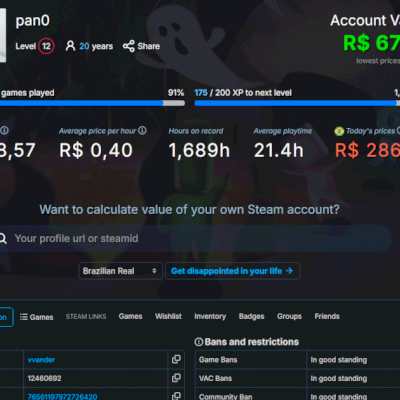Viewport: 400px width, 400px height.
Task: Open the Groups Steam link
Action: pos(289,316)
